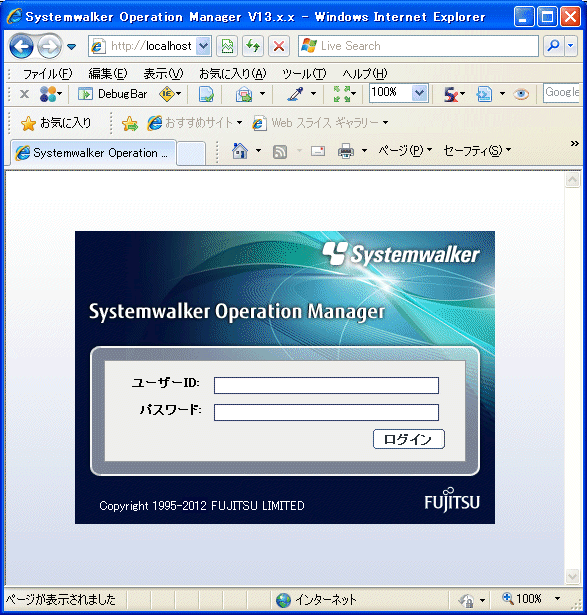Click the Home icon in command bar
587x615 pixels.
click(240, 151)
